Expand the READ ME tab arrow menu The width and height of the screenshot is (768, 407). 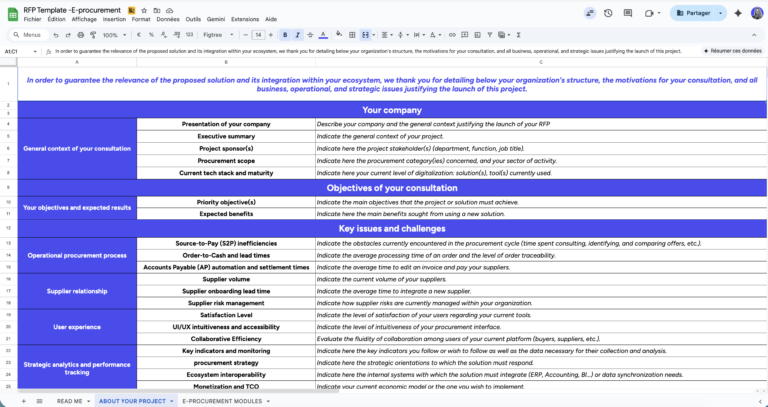[85, 400]
